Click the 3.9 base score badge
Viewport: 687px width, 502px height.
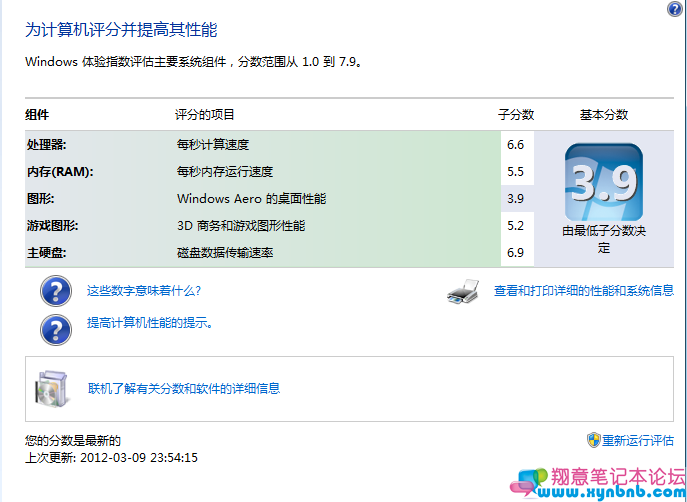(x=604, y=182)
